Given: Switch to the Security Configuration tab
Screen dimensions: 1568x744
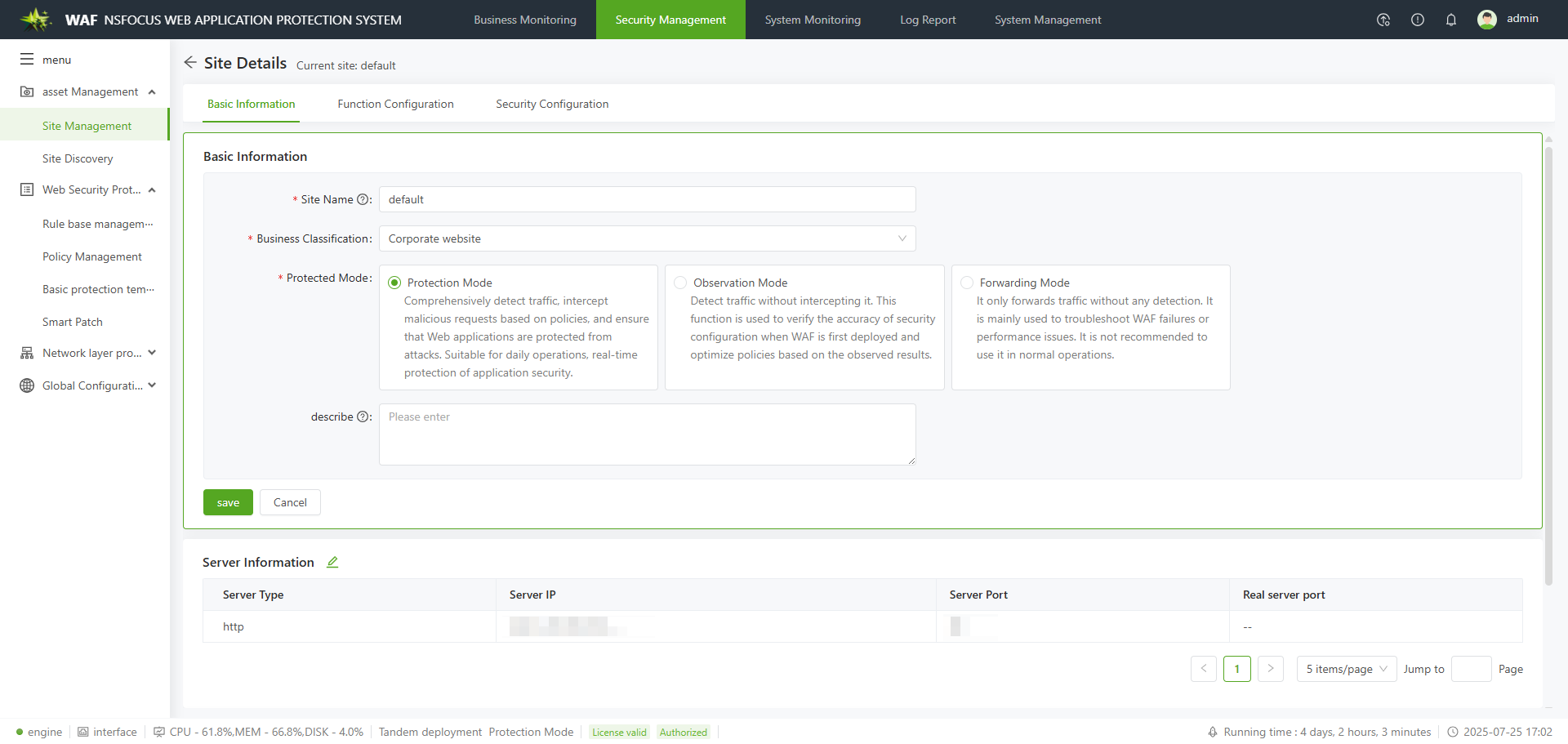Looking at the screenshot, I should [552, 104].
